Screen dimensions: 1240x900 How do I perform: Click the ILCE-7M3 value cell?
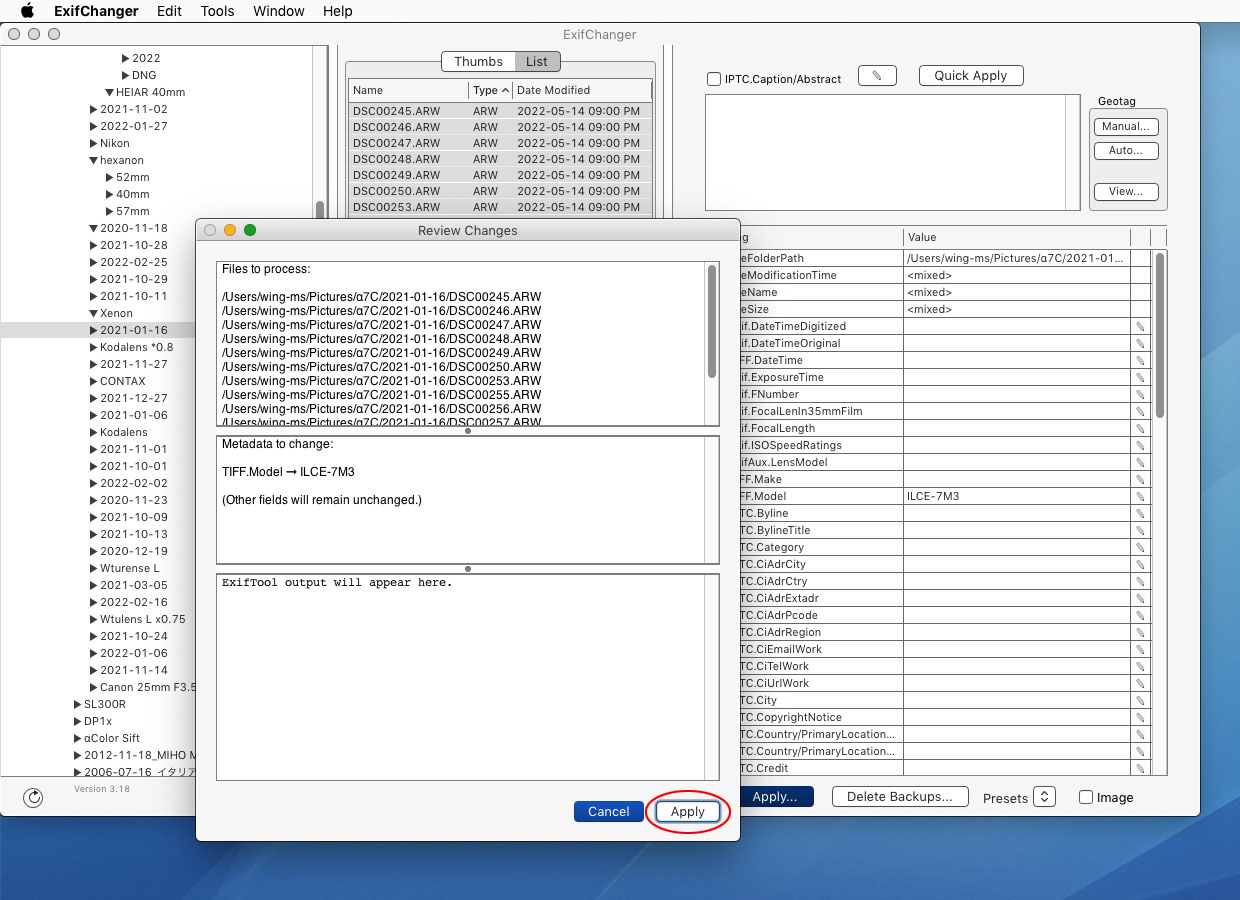coord(1016,496)
